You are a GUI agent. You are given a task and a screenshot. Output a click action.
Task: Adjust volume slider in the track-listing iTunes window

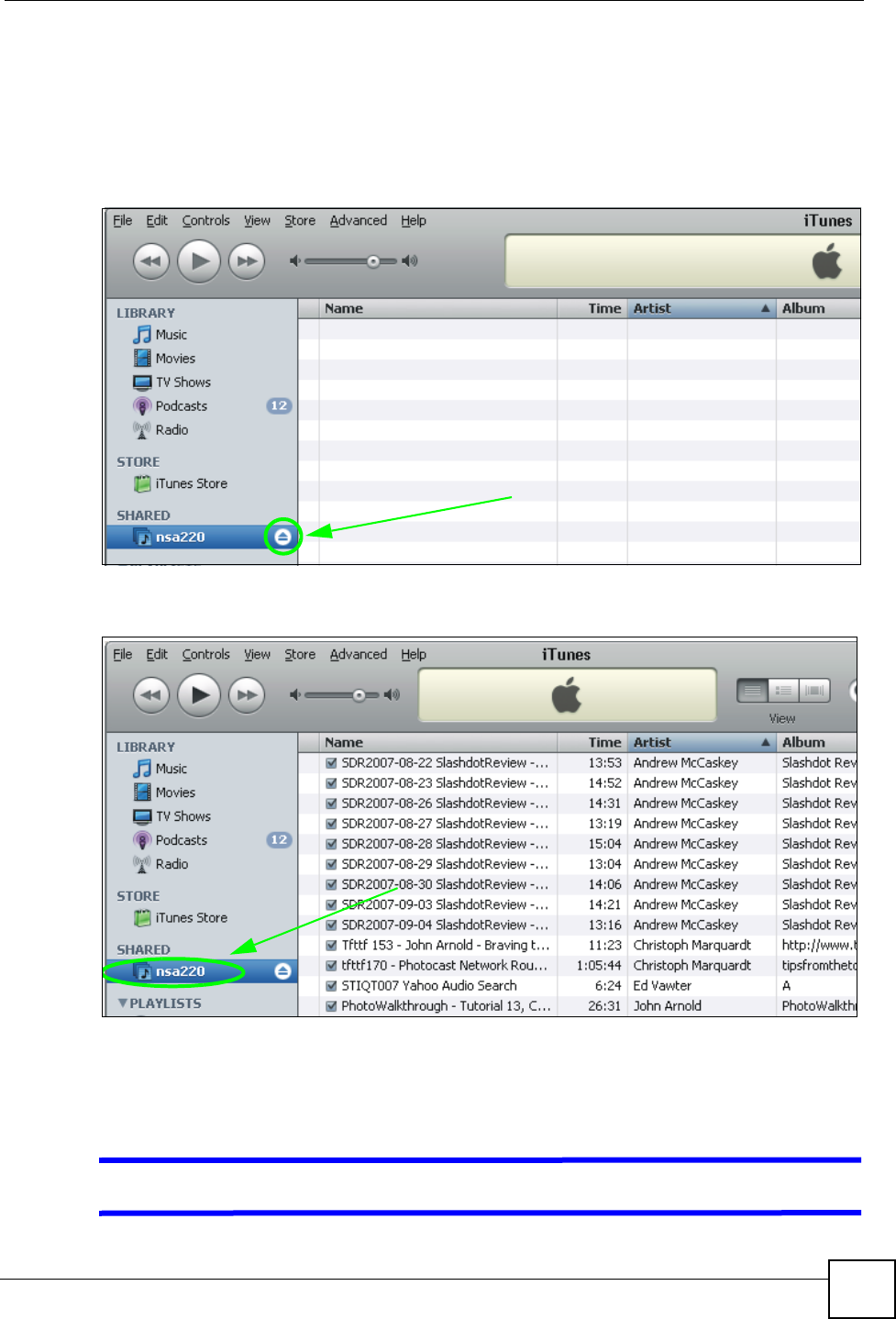(x=360, y=695)
